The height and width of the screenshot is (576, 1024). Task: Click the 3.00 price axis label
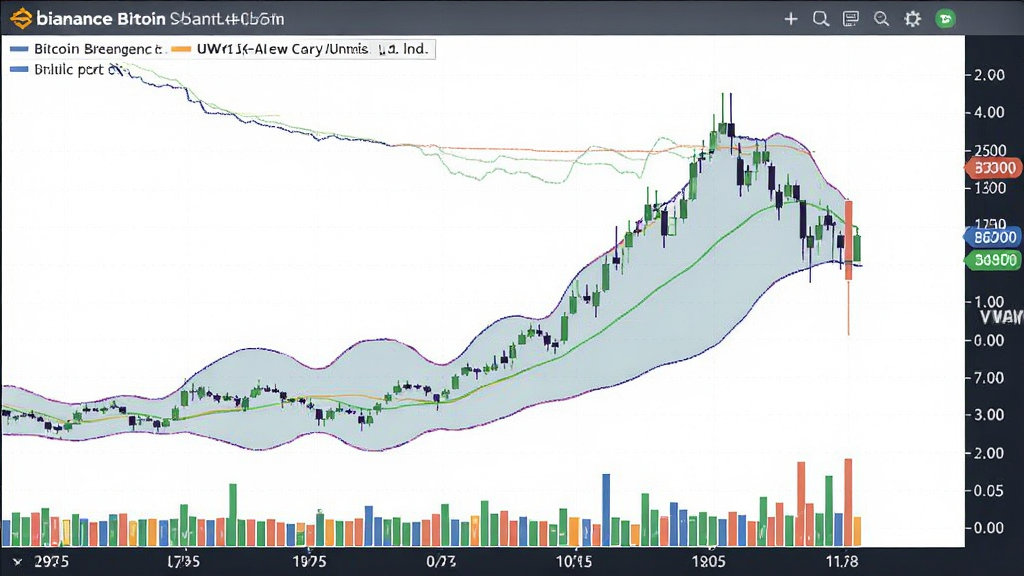[x=989, y=415]
